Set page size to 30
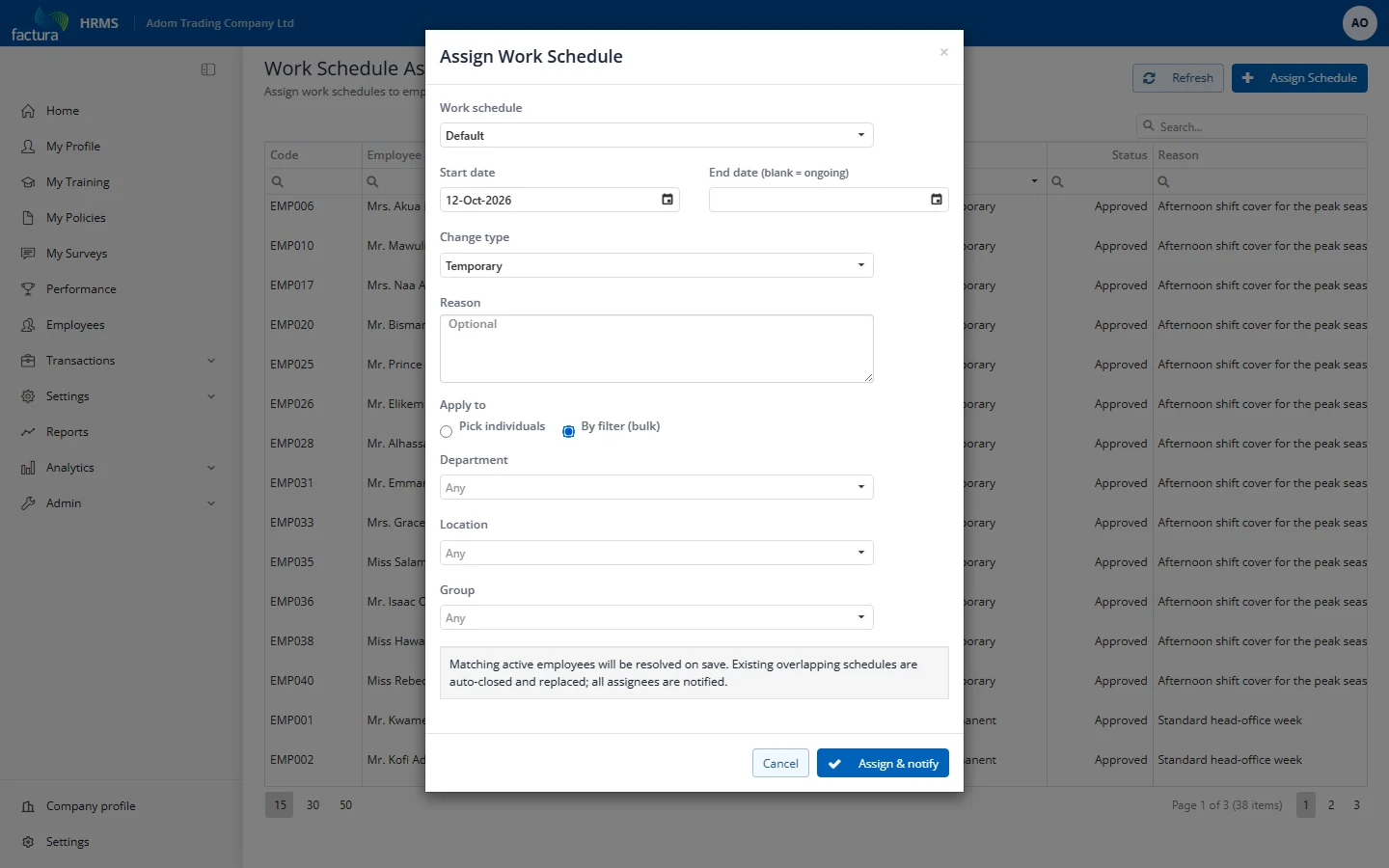This screenshot has height=868, width=1389. pyautogui.click(x=313, y=804)
